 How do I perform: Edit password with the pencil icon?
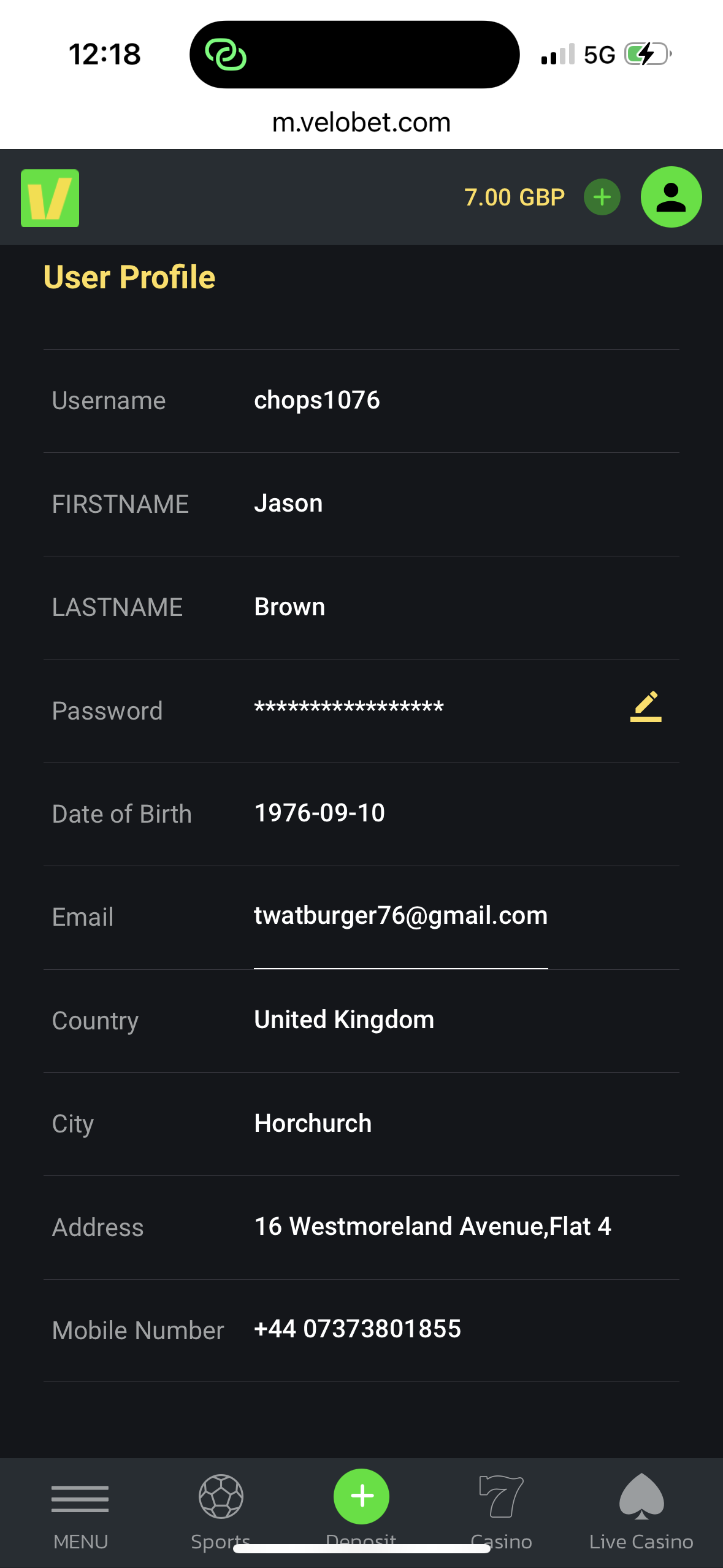click(x=646, y=707)
